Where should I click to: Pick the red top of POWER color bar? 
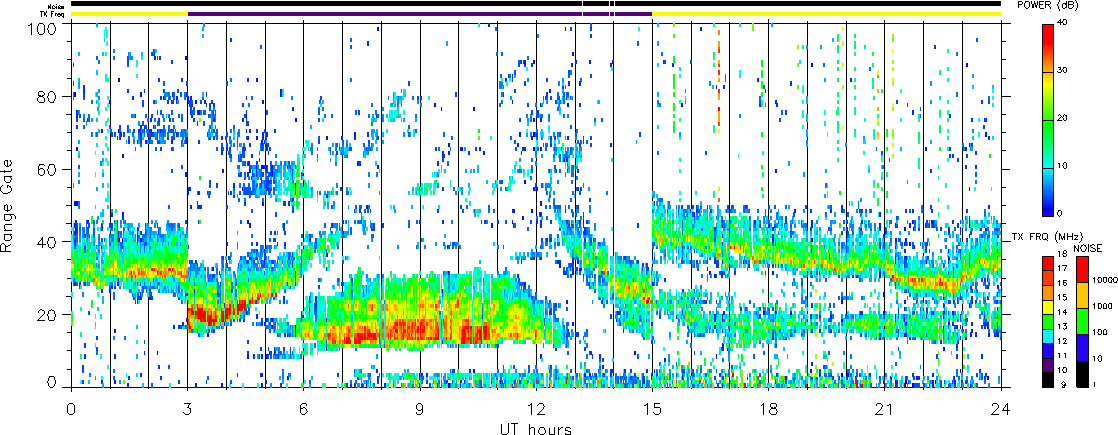[1047, 36]
